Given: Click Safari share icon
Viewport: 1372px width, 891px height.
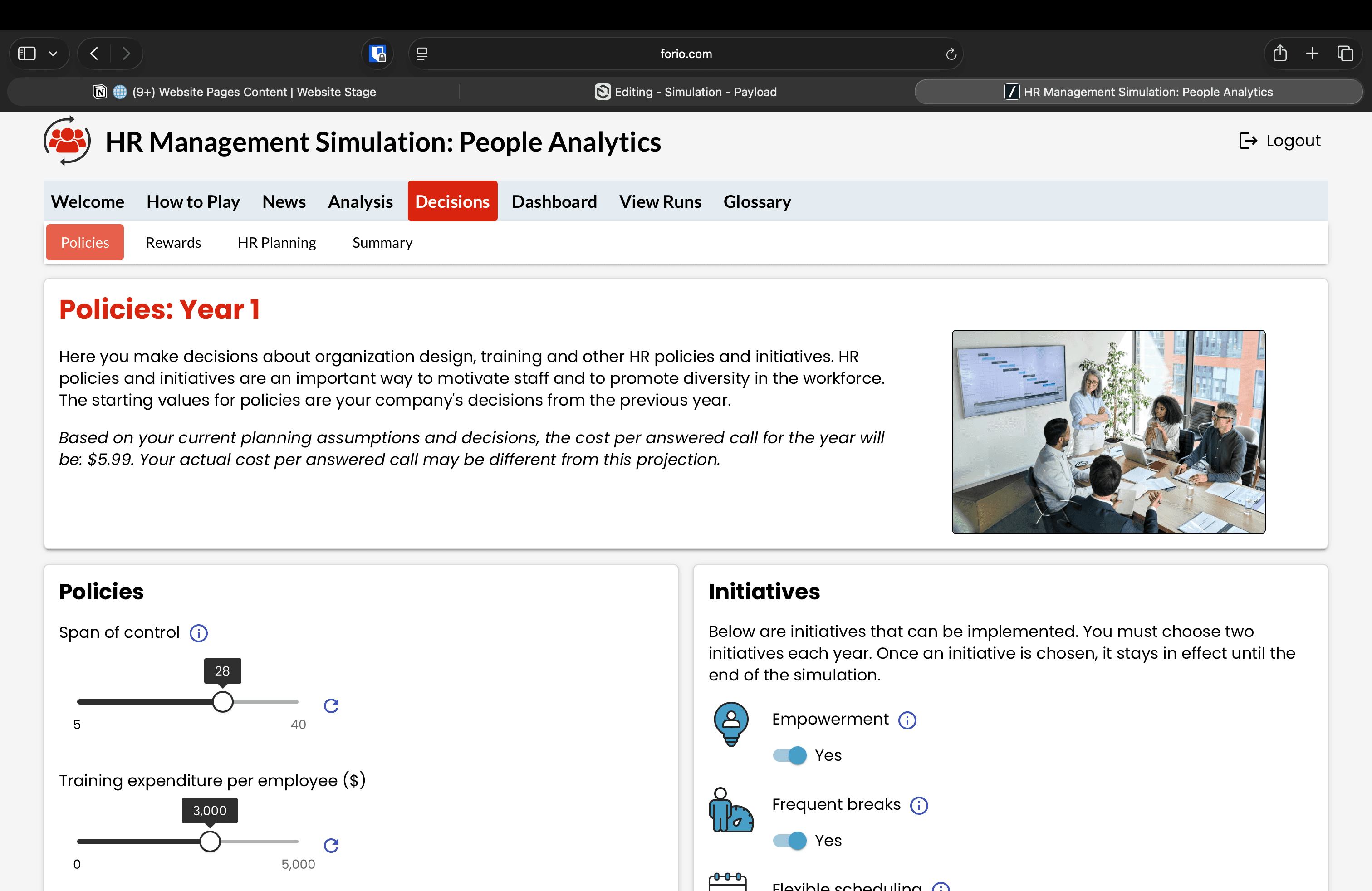Looking at the screenshot, I should (1280, 54).
